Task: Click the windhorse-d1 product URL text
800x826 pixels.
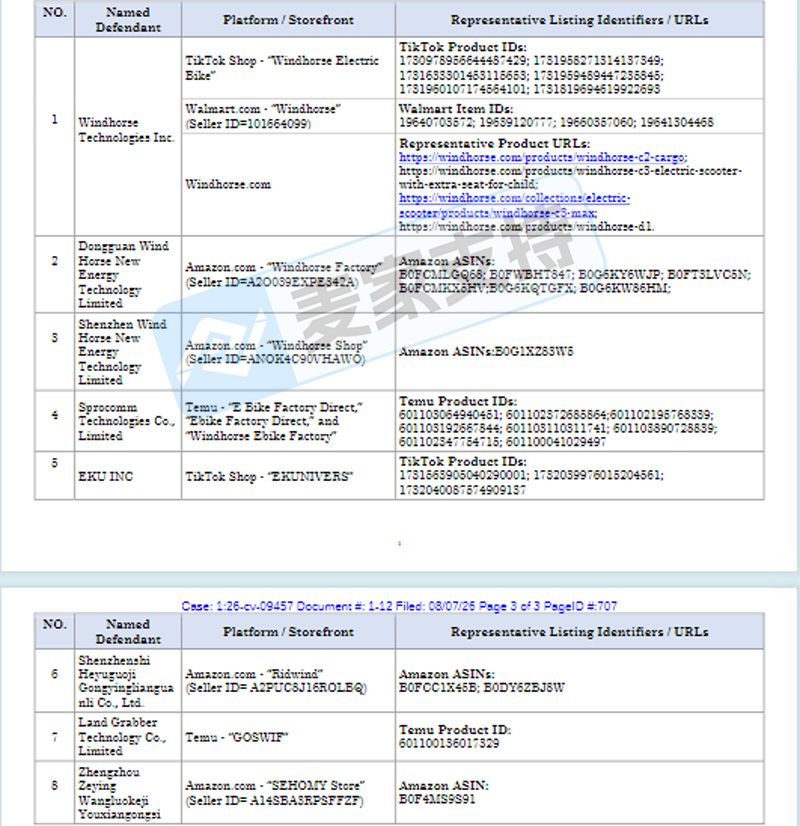Action: click(526, 227)
